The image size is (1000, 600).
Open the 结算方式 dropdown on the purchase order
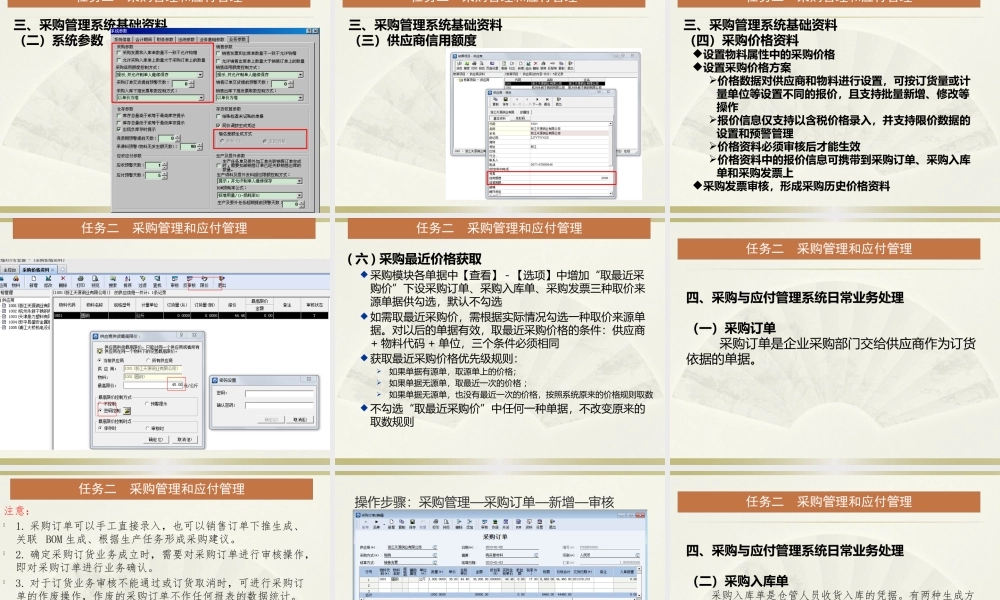pos(434,562)
